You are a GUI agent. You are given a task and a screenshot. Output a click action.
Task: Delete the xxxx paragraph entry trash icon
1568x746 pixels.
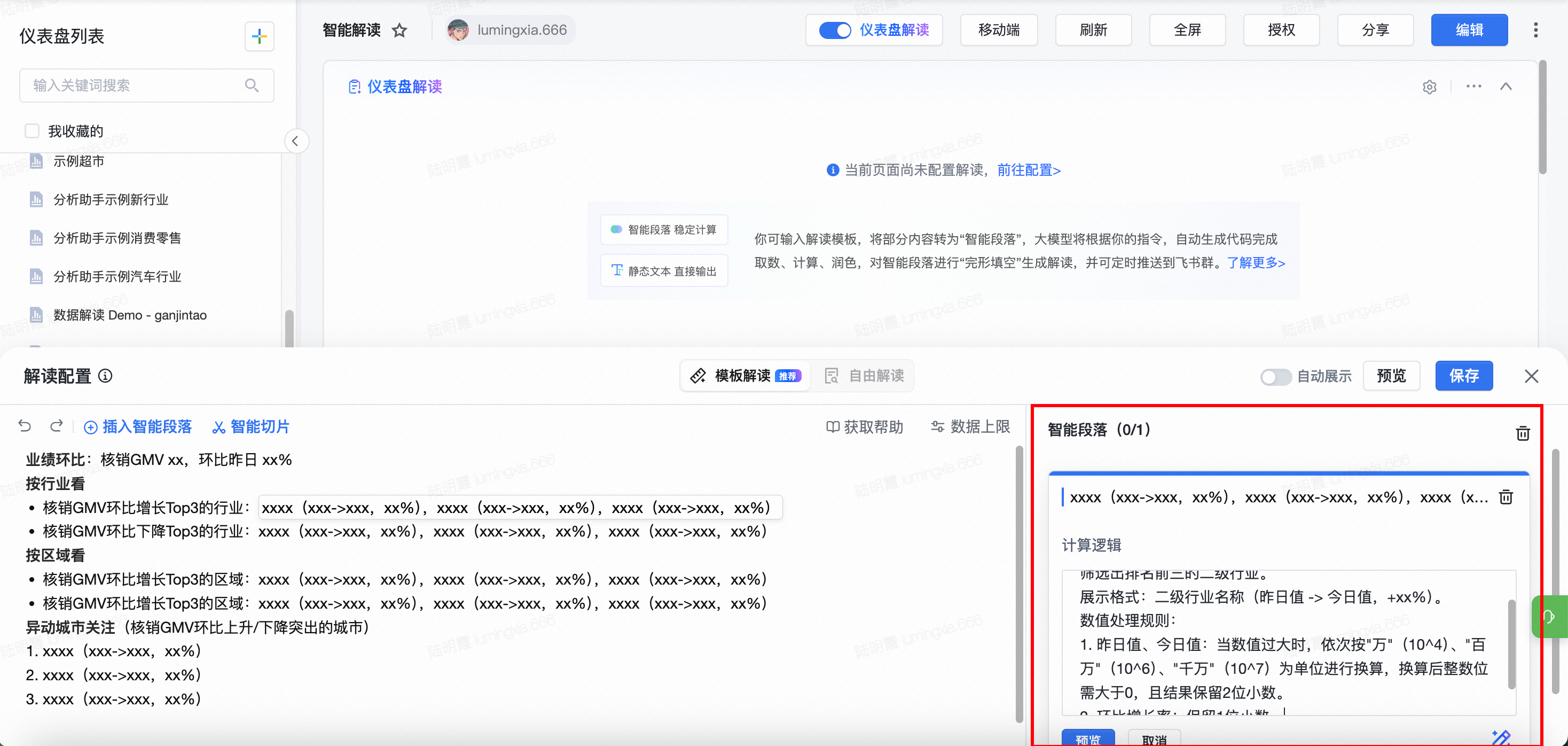coord(1506,498)
